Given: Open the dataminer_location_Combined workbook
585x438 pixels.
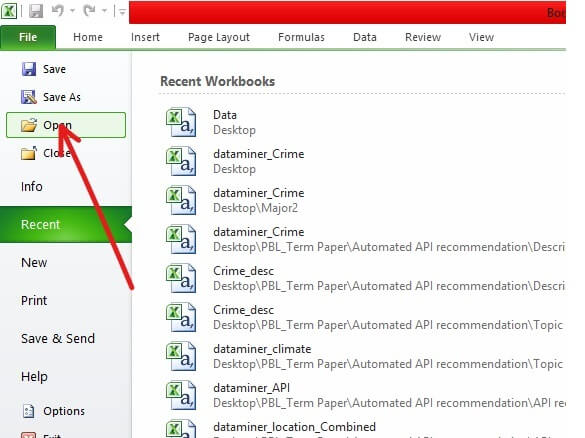Looking at the screenshot, I should click(x=294, y=427).
